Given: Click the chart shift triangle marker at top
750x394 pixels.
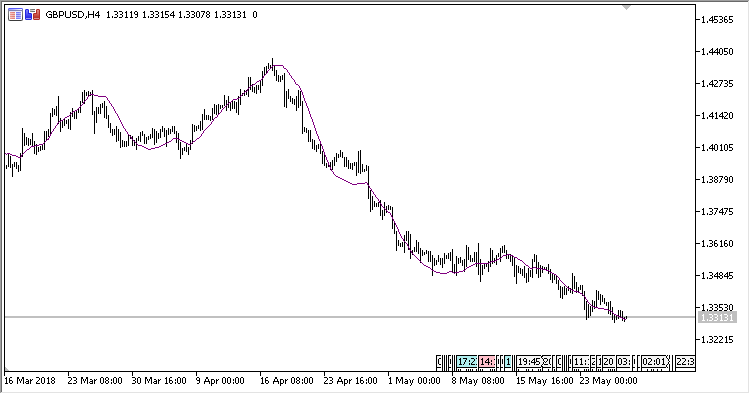Looking at the screenshot, I should [626, 7].
